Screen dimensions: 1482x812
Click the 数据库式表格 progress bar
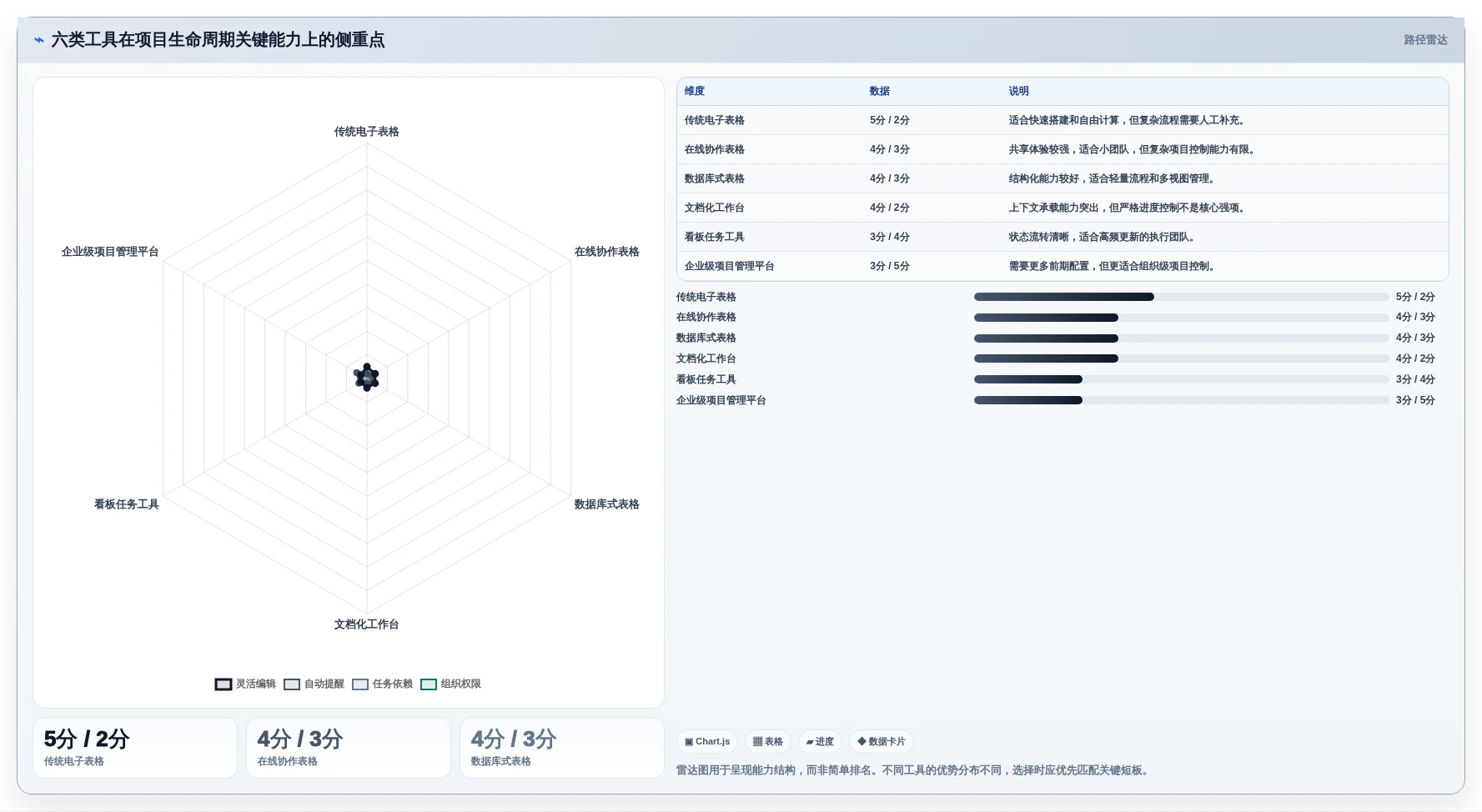tap(1182, 338)
